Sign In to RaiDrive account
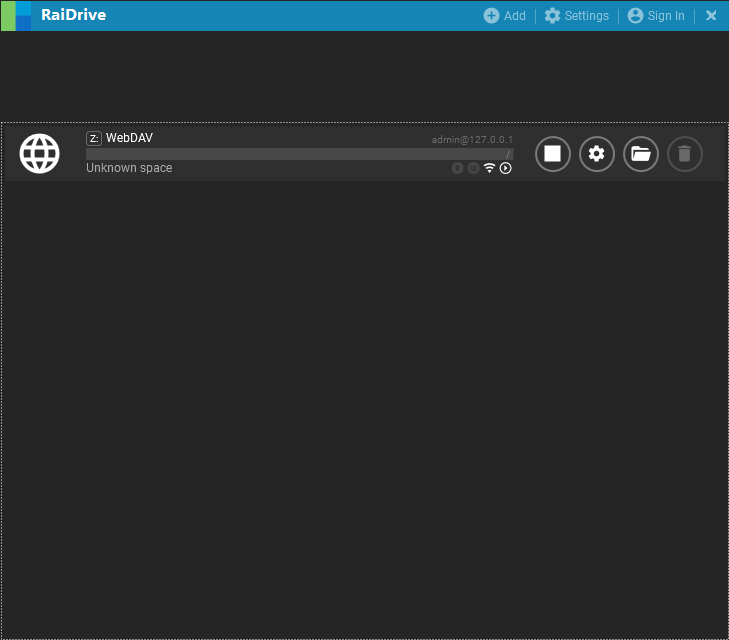This screenshot has width=729, height=640. [x=656, y=16]
